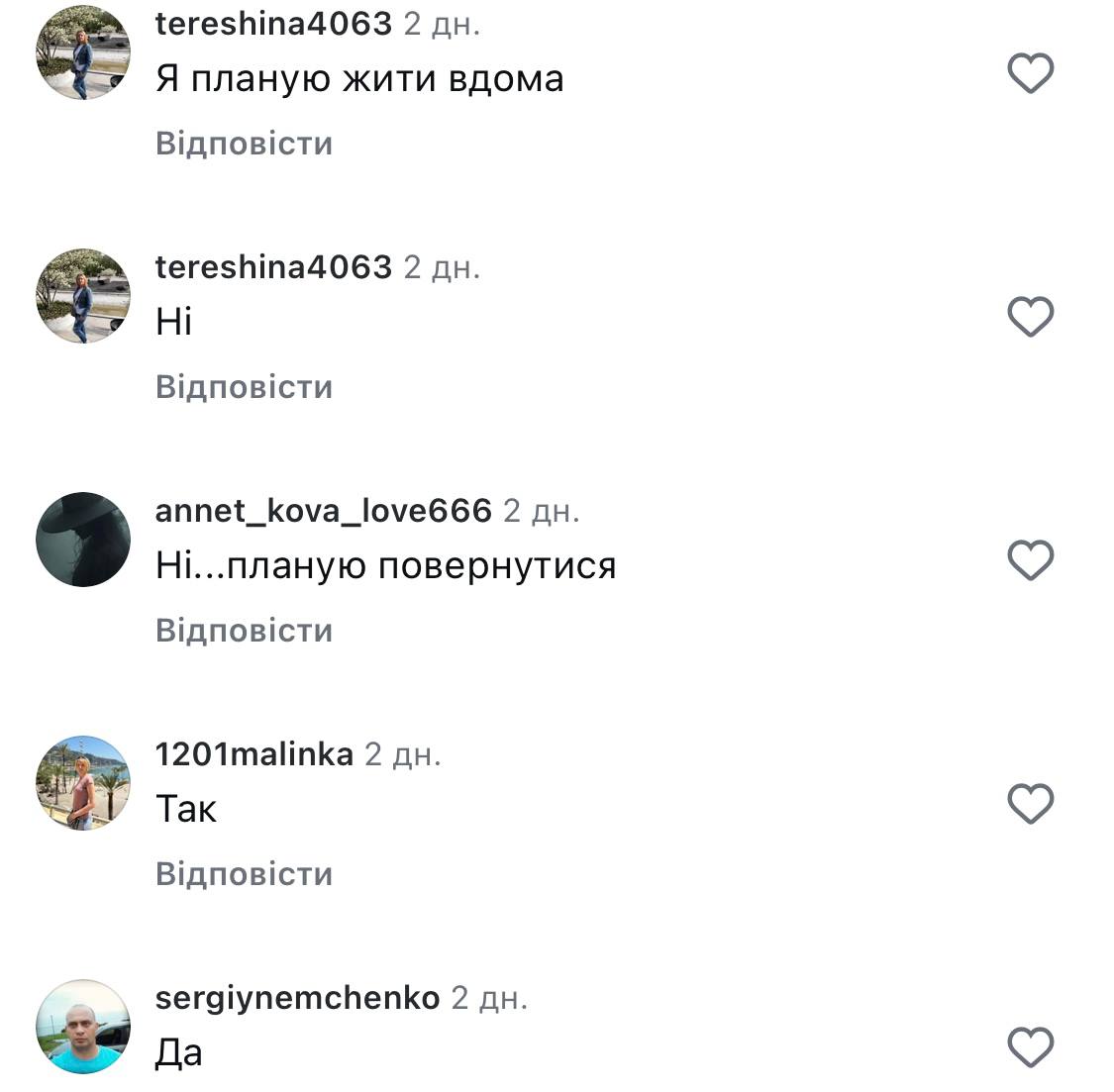1114x1092 pixels.
Task: Like 1201malinka's "Так" comment
Action: coord(1030,804)
